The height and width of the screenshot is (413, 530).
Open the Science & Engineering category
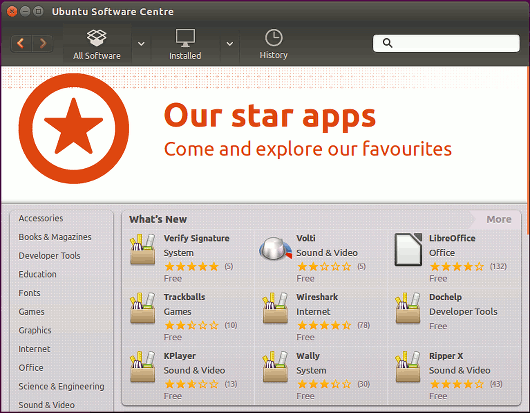61,386
